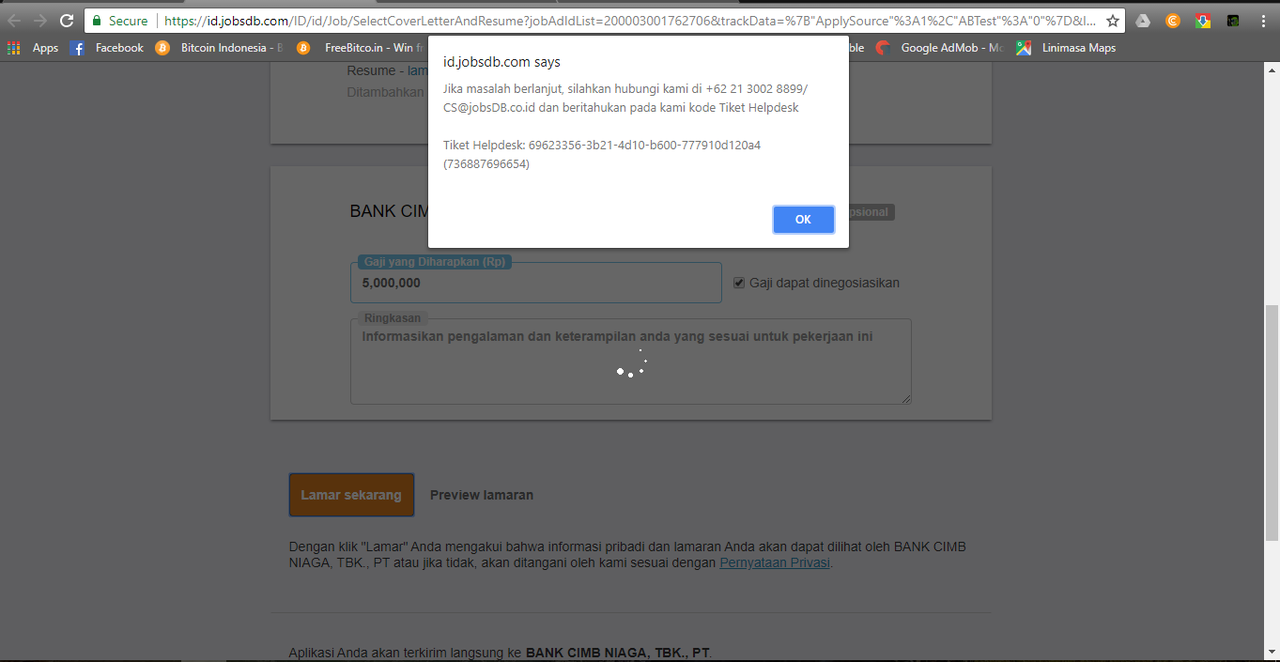Open the FreeBitco.in bookmark
1280x662 pixels.
[360, 48]
